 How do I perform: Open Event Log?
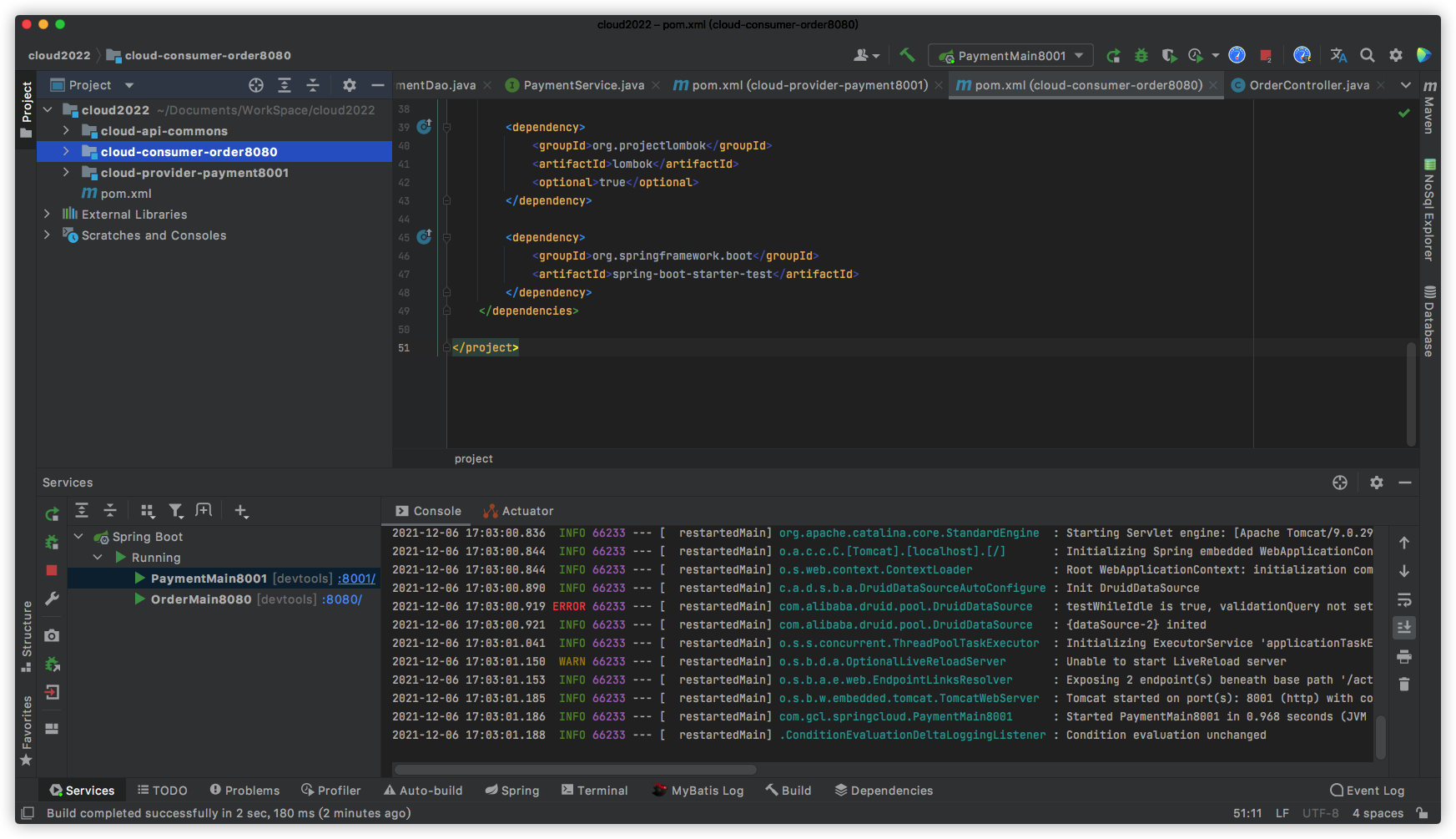point(1367,791)
